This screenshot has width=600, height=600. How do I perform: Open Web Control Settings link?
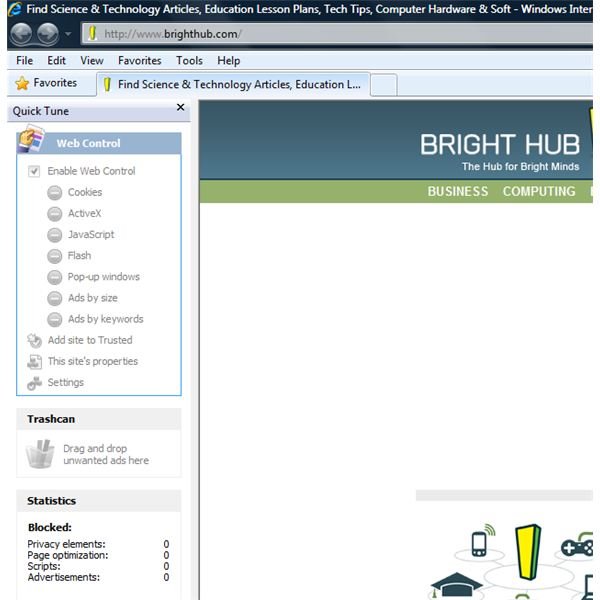(x=65, y=382)
